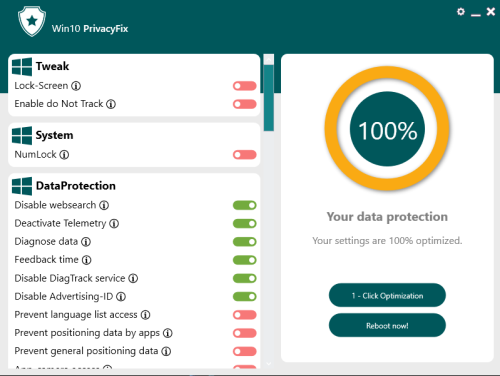Show info for Disable Advertising-ID
Viewport: 500px width, 376px height.
tap(121, 296)
